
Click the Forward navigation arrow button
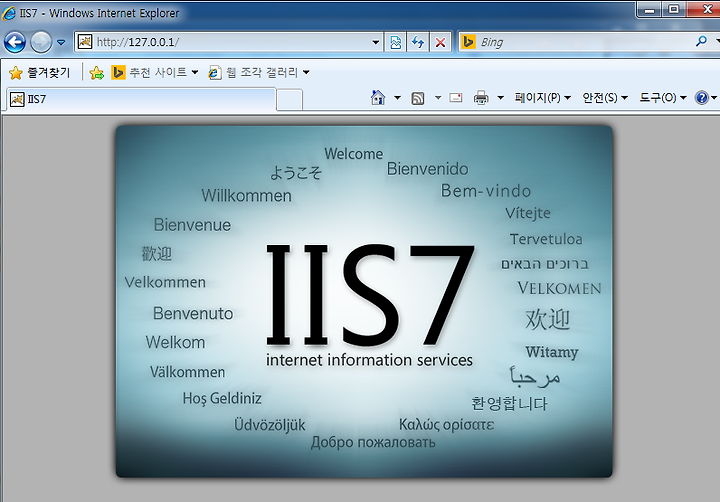click(40, 42)
